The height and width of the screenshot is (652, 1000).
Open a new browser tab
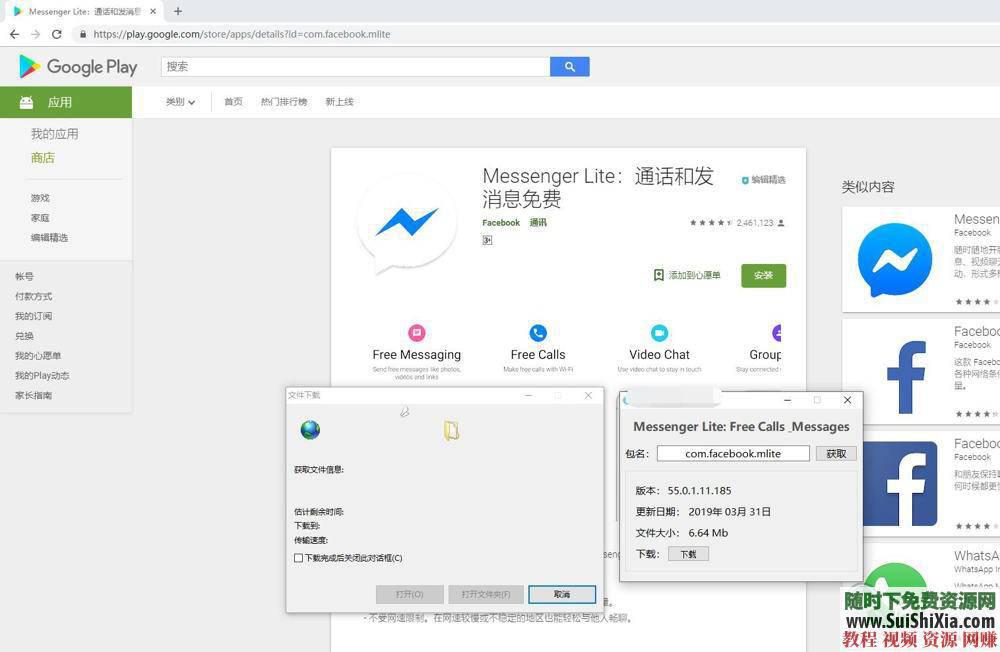pyautogui.click(x=178, y=11)
